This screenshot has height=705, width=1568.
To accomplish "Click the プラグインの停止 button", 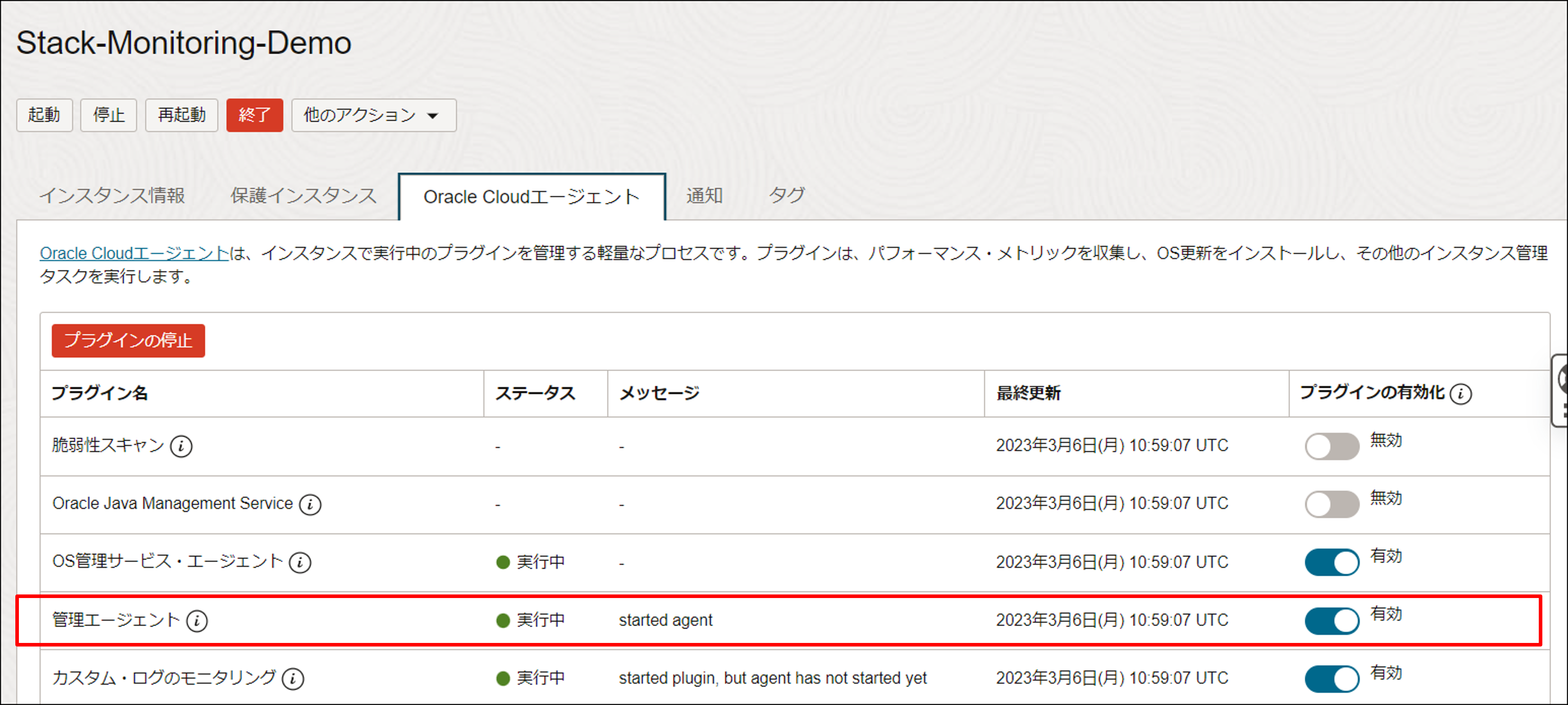I will 128,341.
